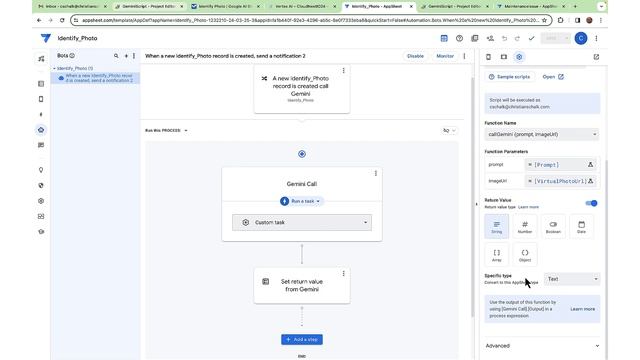
Task: Open the Bots panel more options menu
Action: (x=134, y=56)
